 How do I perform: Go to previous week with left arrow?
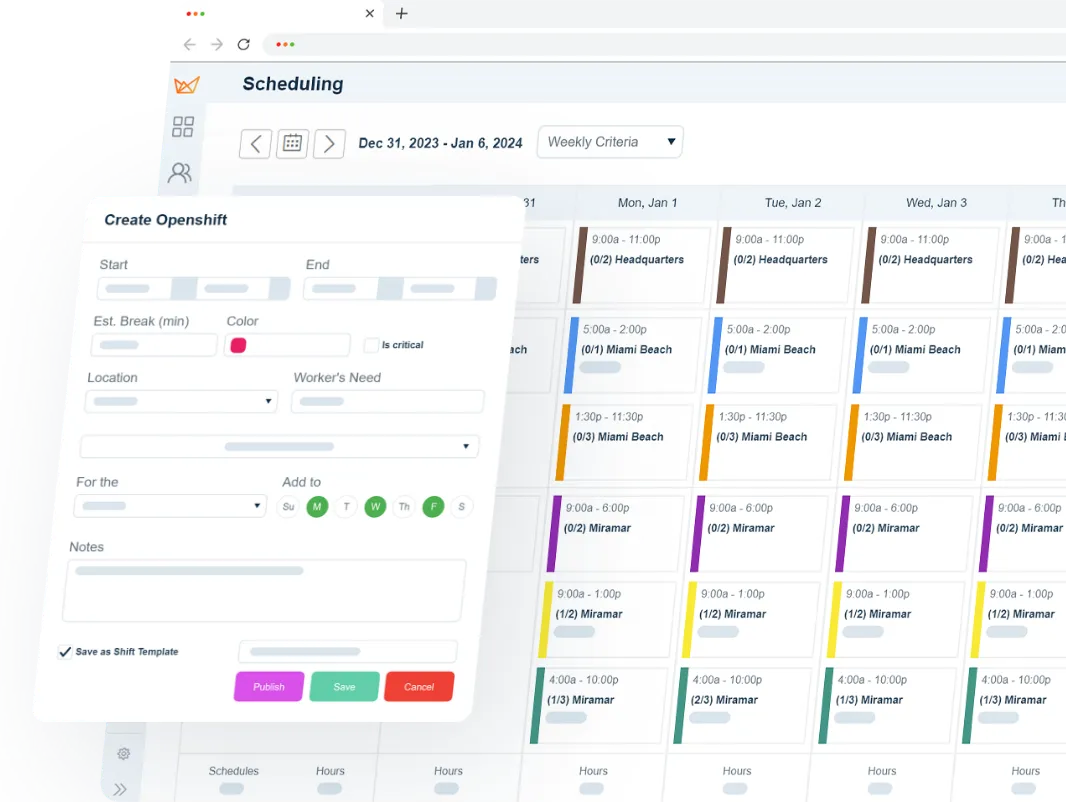click(255, 143)
